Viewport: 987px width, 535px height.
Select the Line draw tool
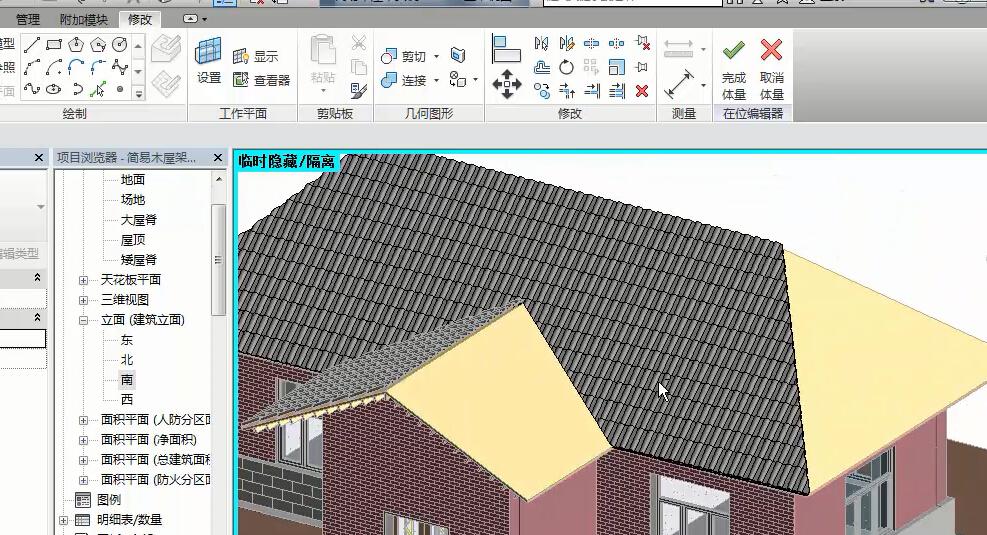pos(32,45)
